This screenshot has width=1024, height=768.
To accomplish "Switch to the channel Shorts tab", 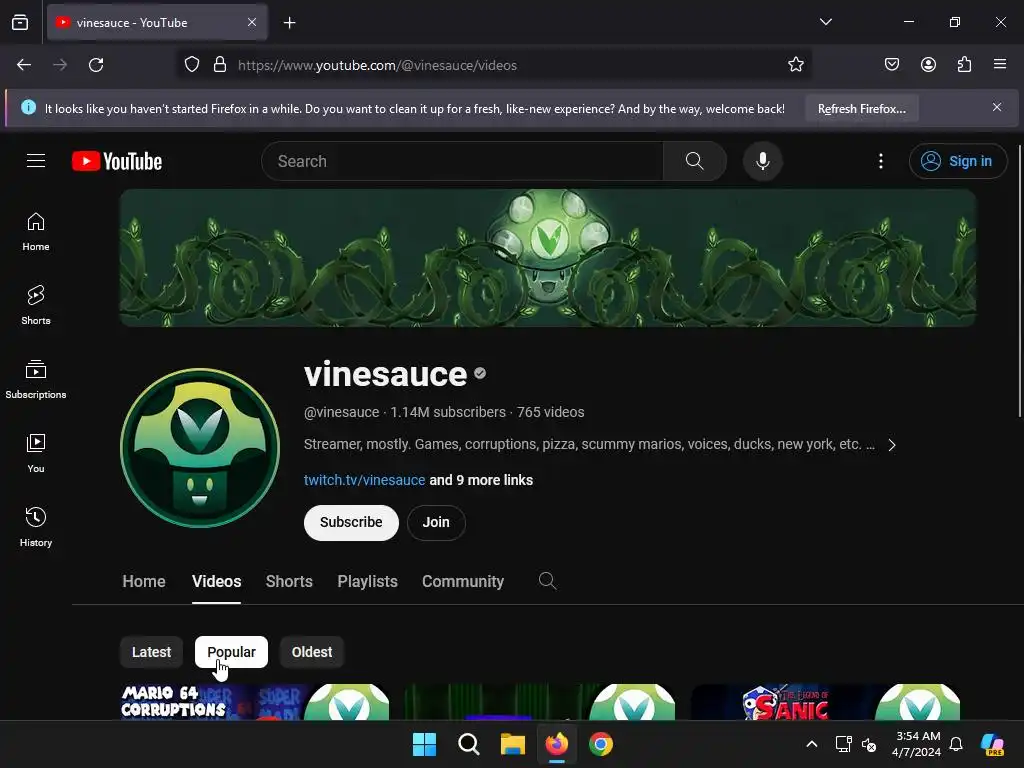I will pos(289,581).
